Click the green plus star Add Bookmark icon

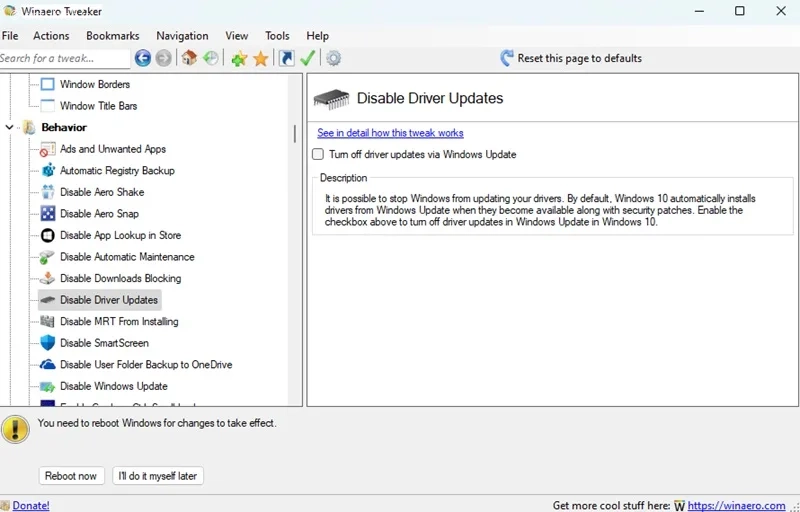coord(239,59)
